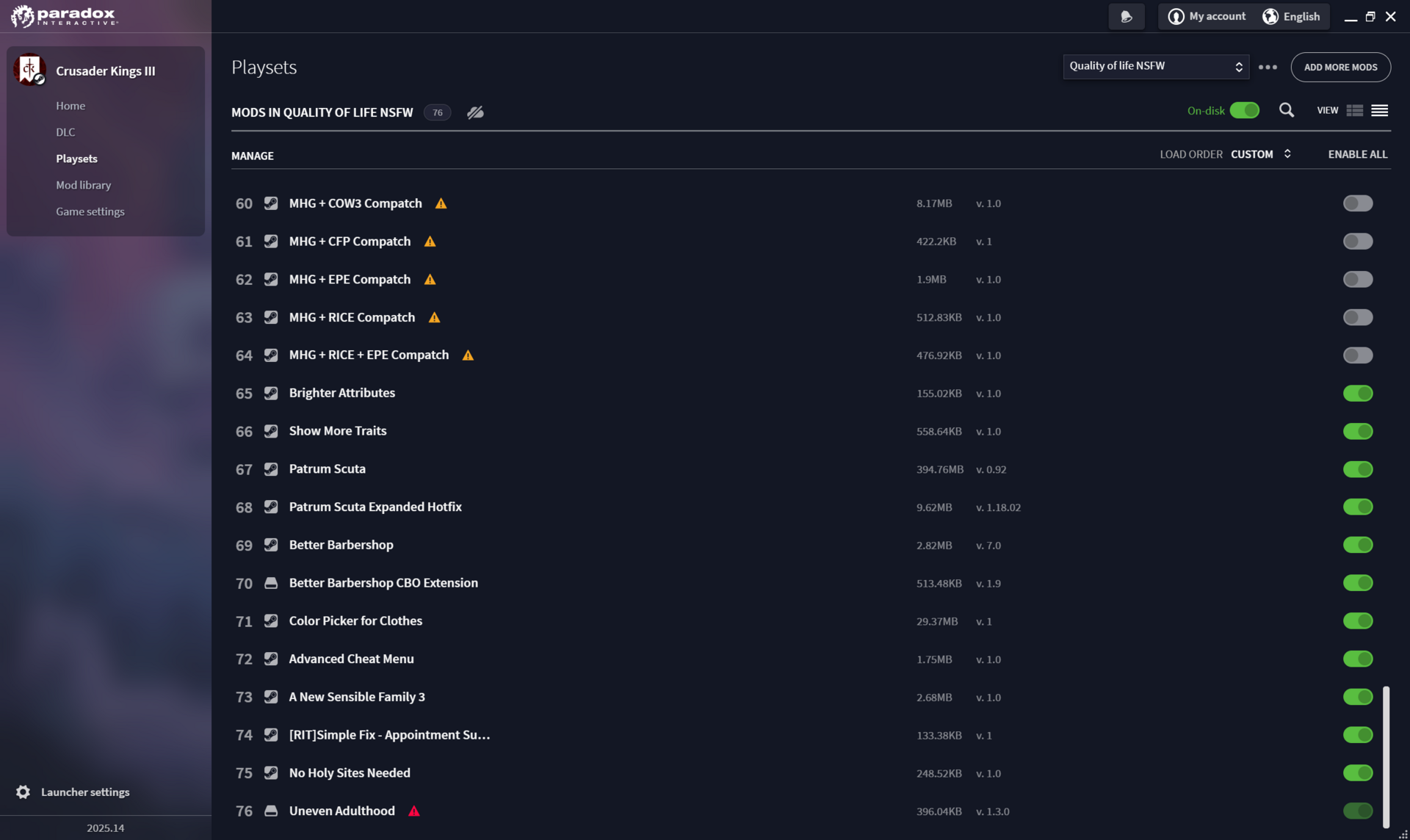Click the [RIT]Simple Fix - Appointment mod name
Screen dimensions: 1410x840
(389, 735)
